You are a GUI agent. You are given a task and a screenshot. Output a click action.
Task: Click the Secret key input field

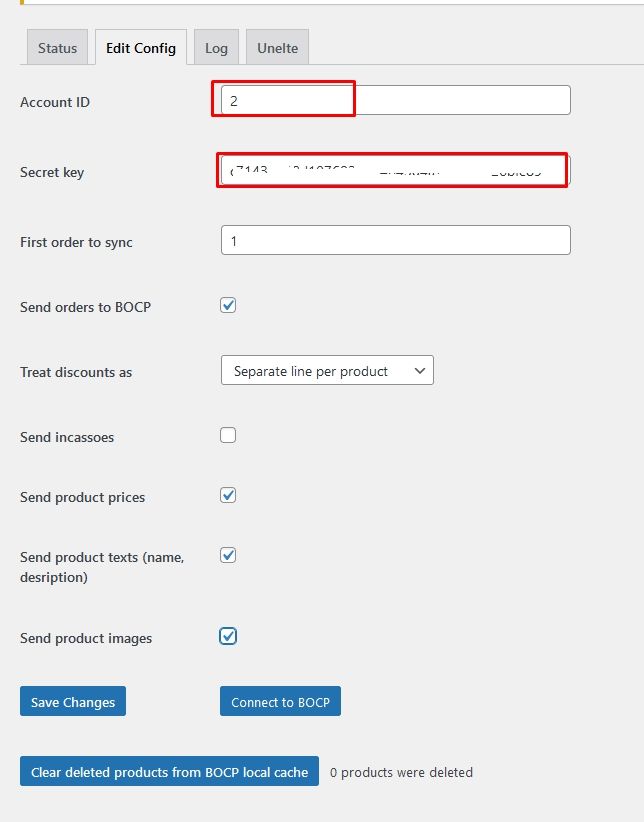pos(395,170)
